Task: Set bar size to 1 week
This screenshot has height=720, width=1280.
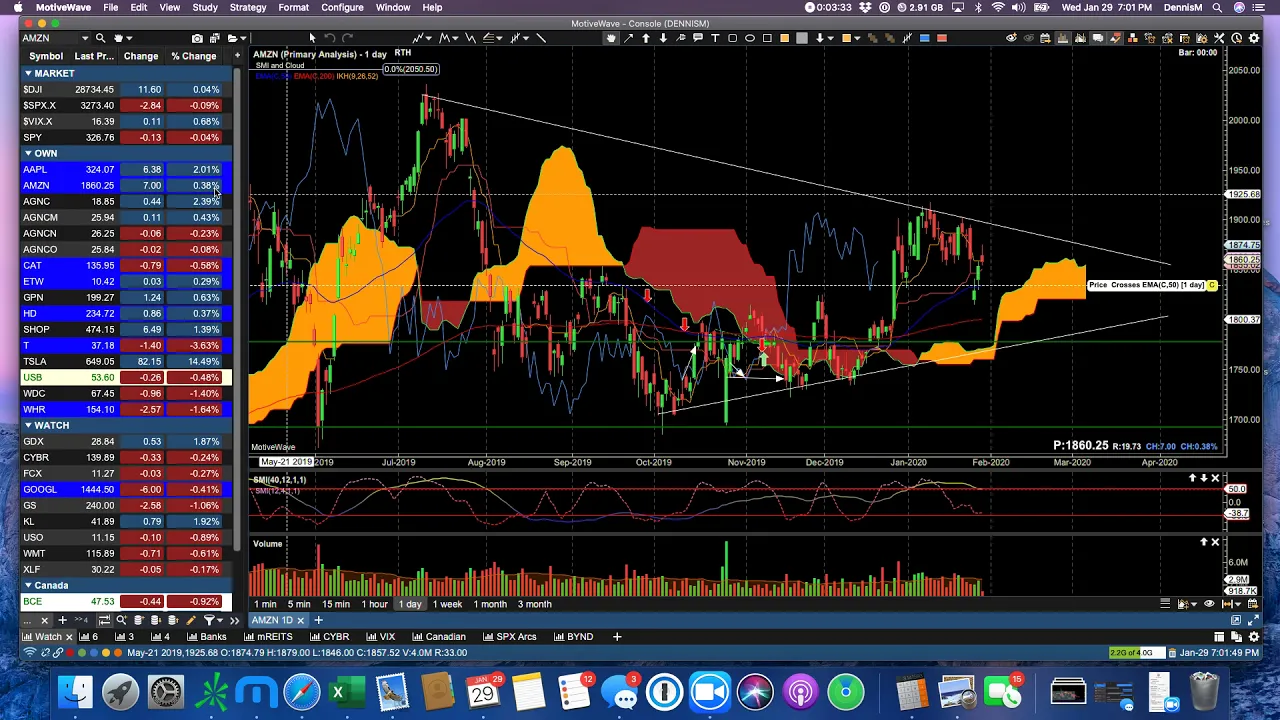Action: [x=447, y=604]
